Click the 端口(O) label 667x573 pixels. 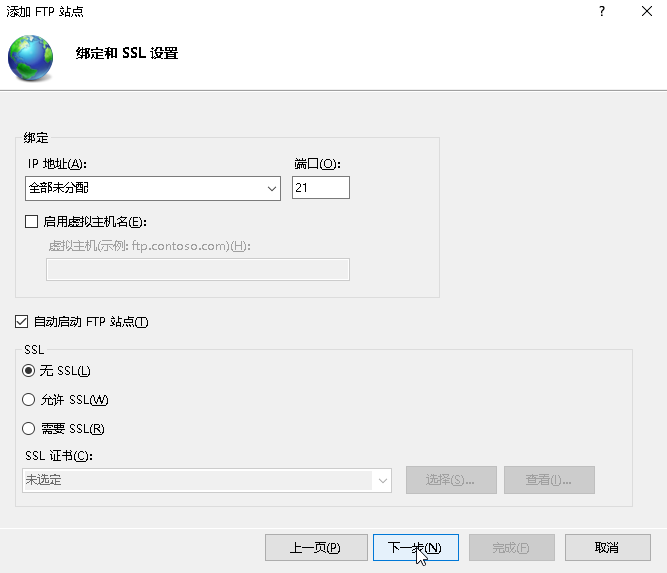[x=317, y=164]
